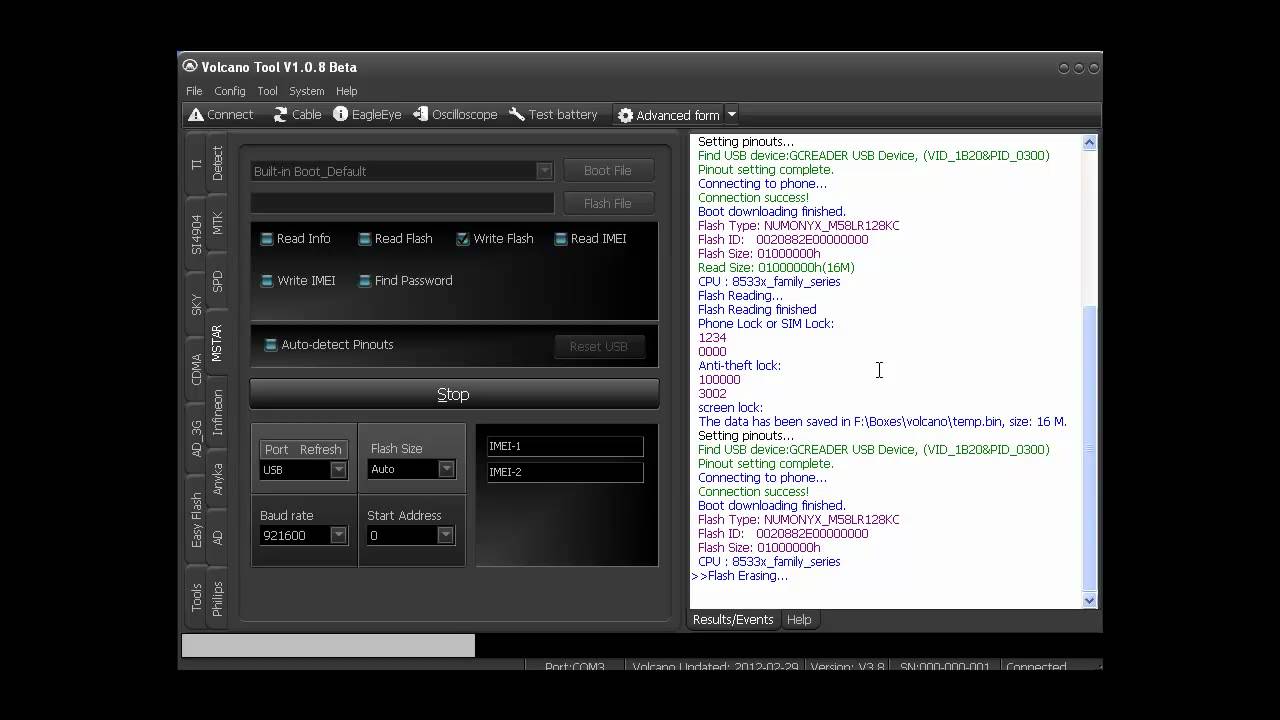Open the Start Address dropdown
This screenshot has width=1280, height=720.
pyautogui.click(x=446, y=535)
